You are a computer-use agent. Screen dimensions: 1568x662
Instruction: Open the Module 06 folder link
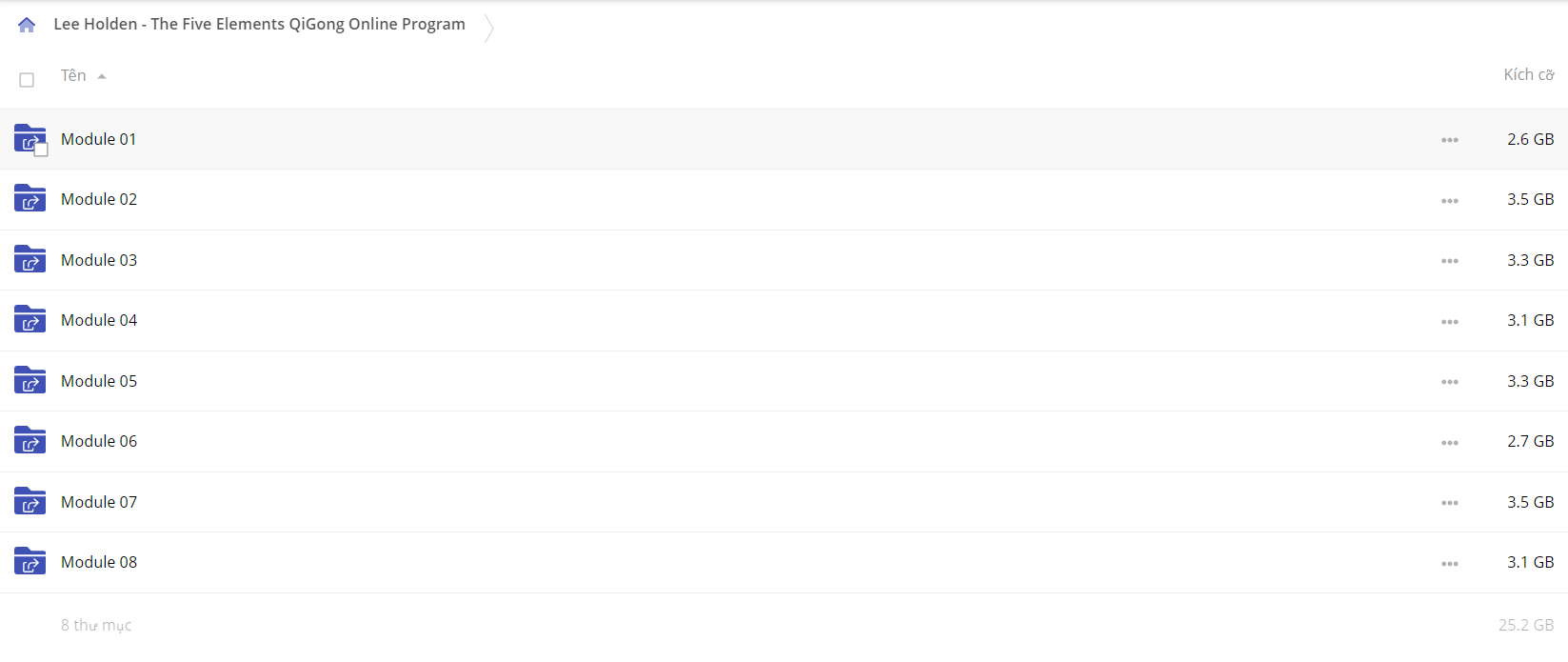(99, 441)
